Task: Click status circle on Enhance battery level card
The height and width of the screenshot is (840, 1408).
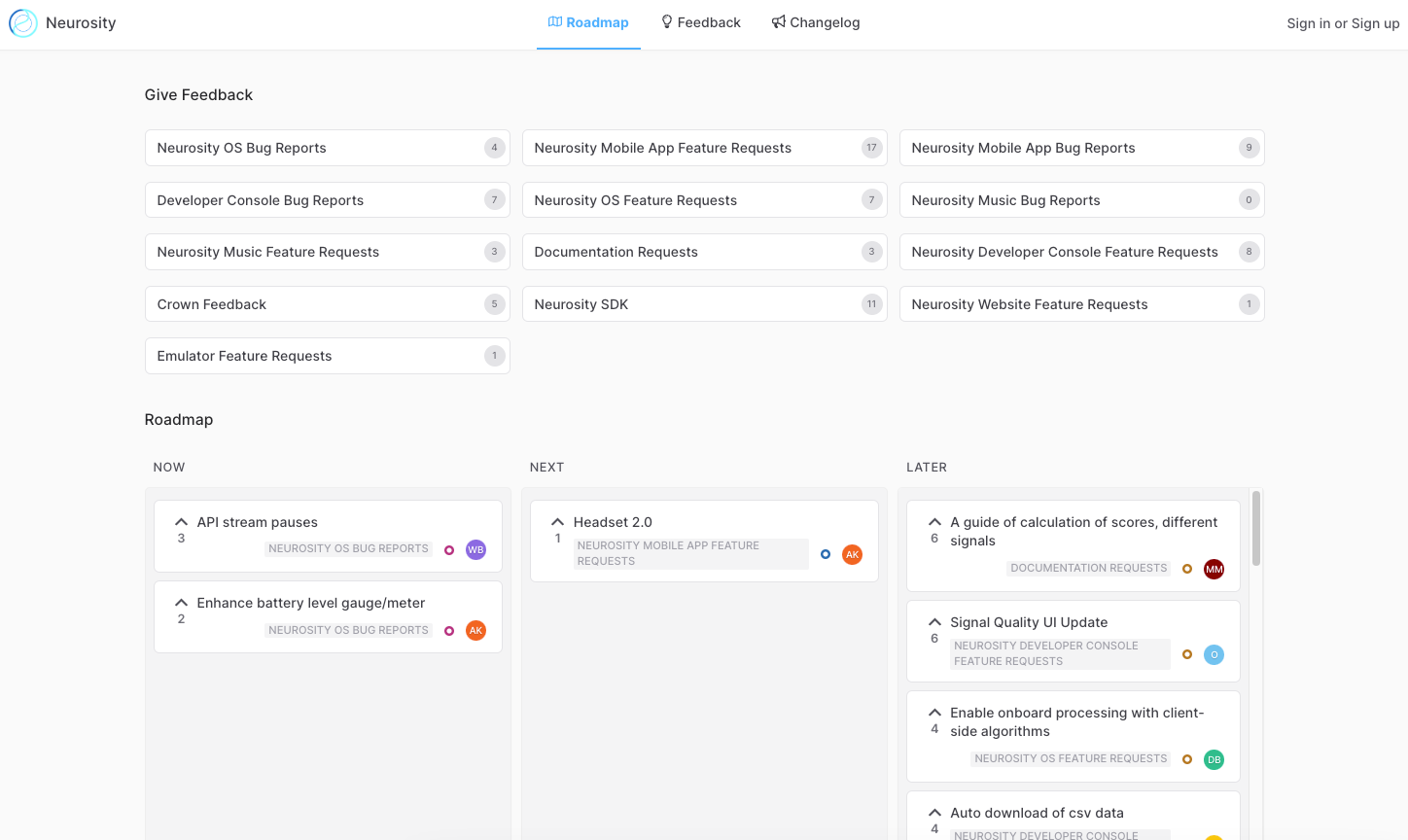Action: [449, 630]
